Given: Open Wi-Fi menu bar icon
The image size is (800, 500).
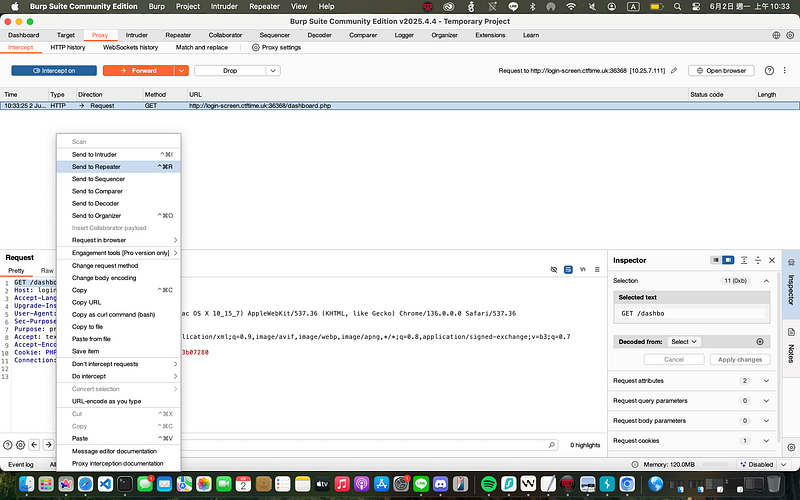Looking at the screenshot, I should coord(571,7).
